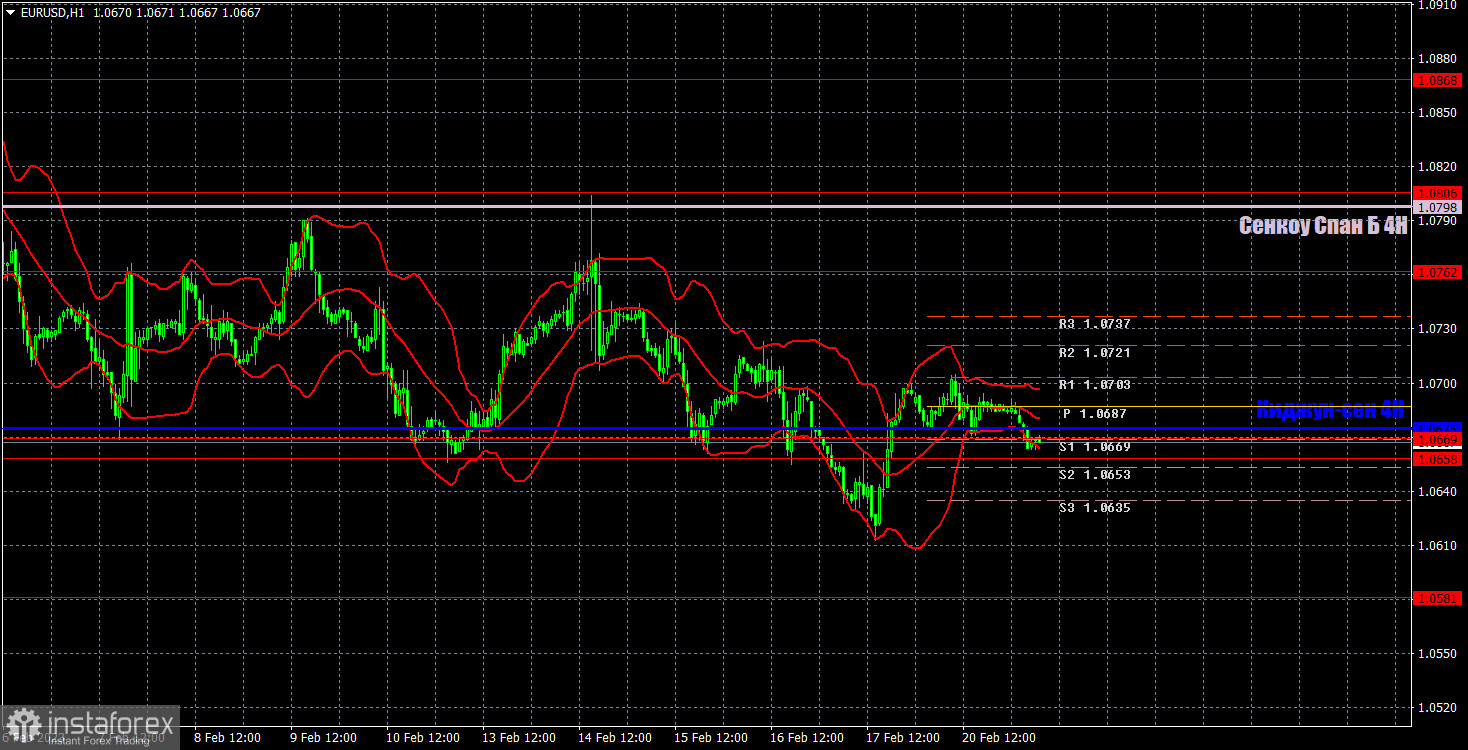Select the red 1.0868 price level tag
The width and height of the screenshot is (1468, 750).
click(x=1438, y=80)
